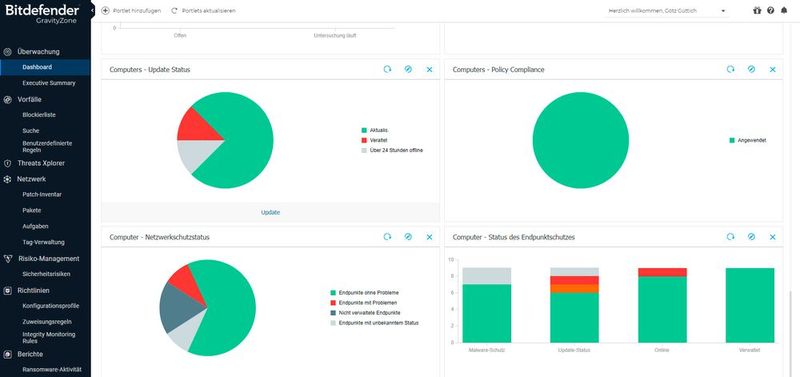Click the Veraltet bar in endpoint status chart
Viewport: 800px width, 377px height.
coord(750,305)
